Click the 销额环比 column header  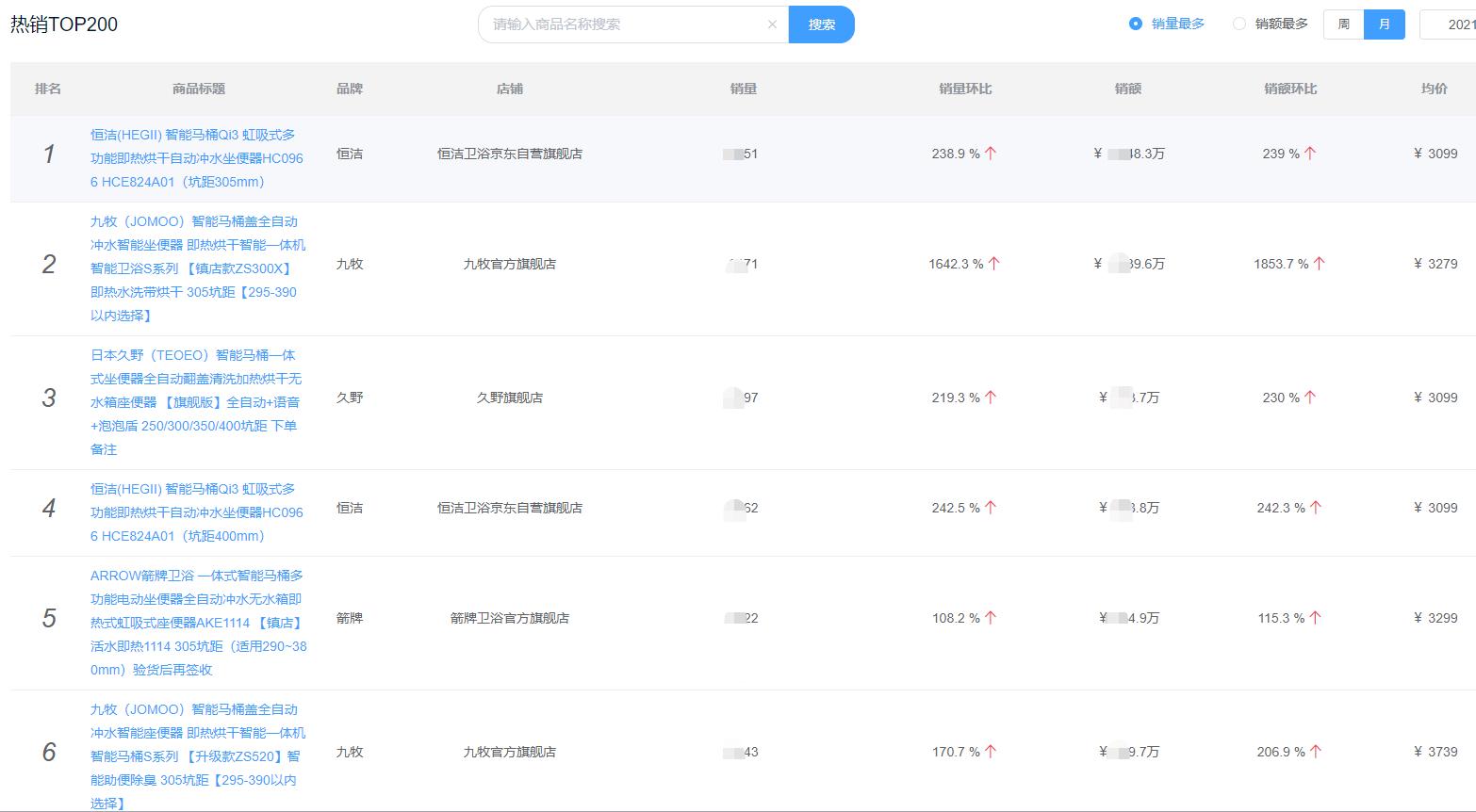(1288, 89)
